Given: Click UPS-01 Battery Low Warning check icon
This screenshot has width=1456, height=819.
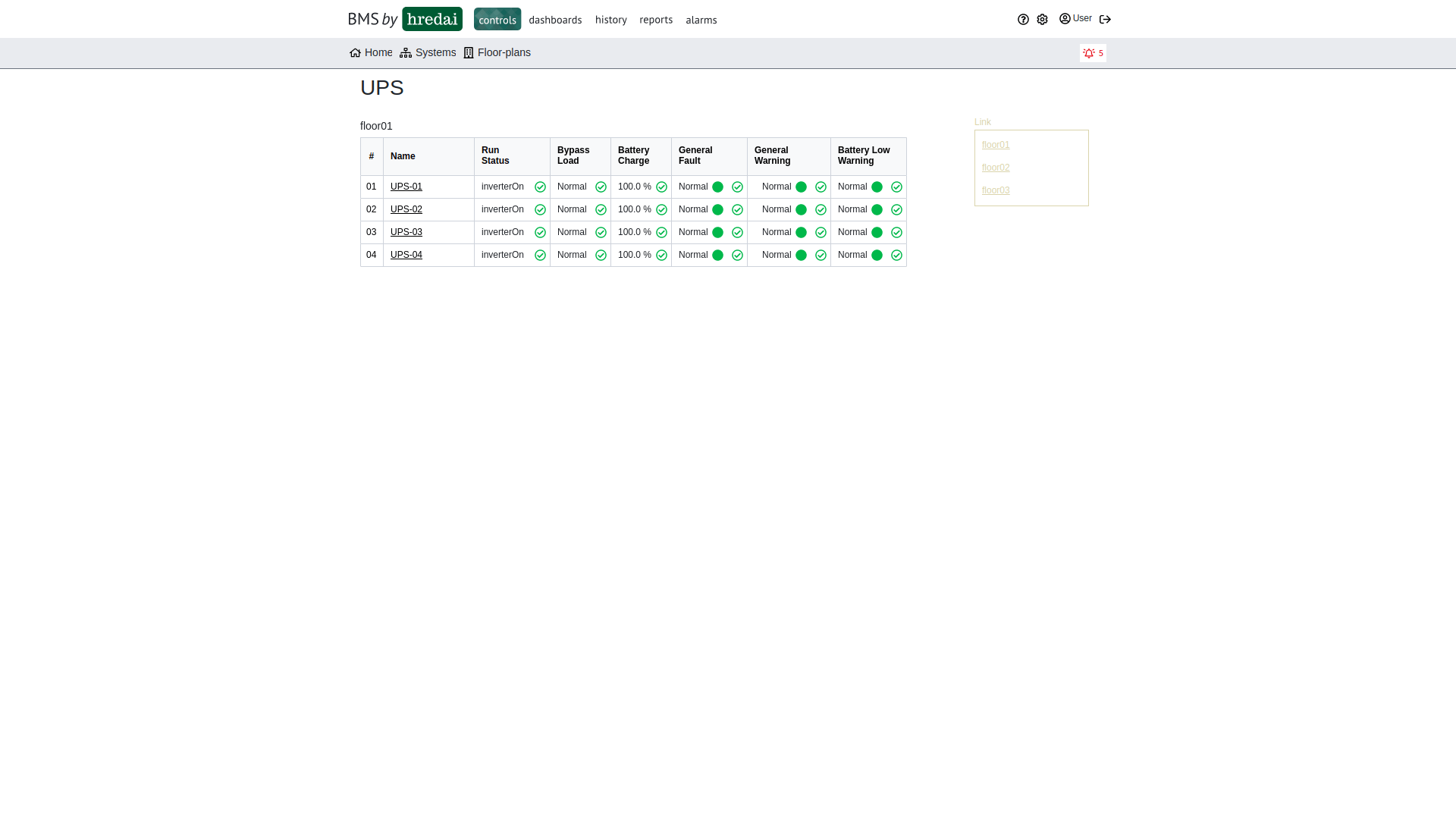Looking at the screenshot, I should click(x=896, y=187).
